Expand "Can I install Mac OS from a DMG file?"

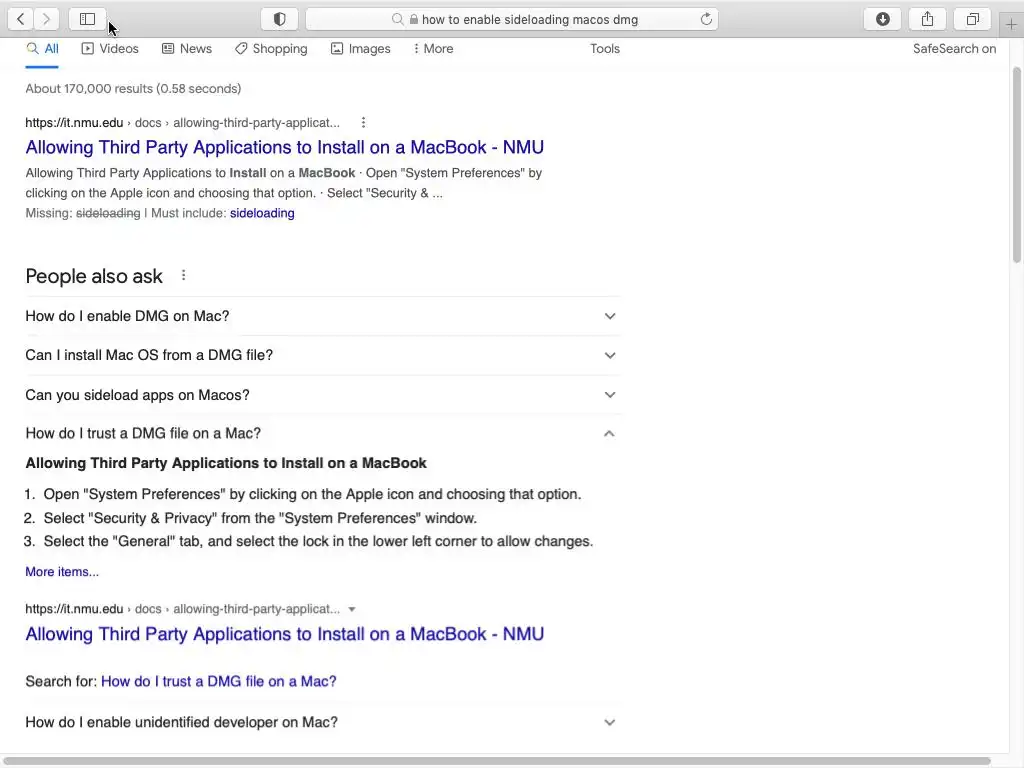(609, 355)
